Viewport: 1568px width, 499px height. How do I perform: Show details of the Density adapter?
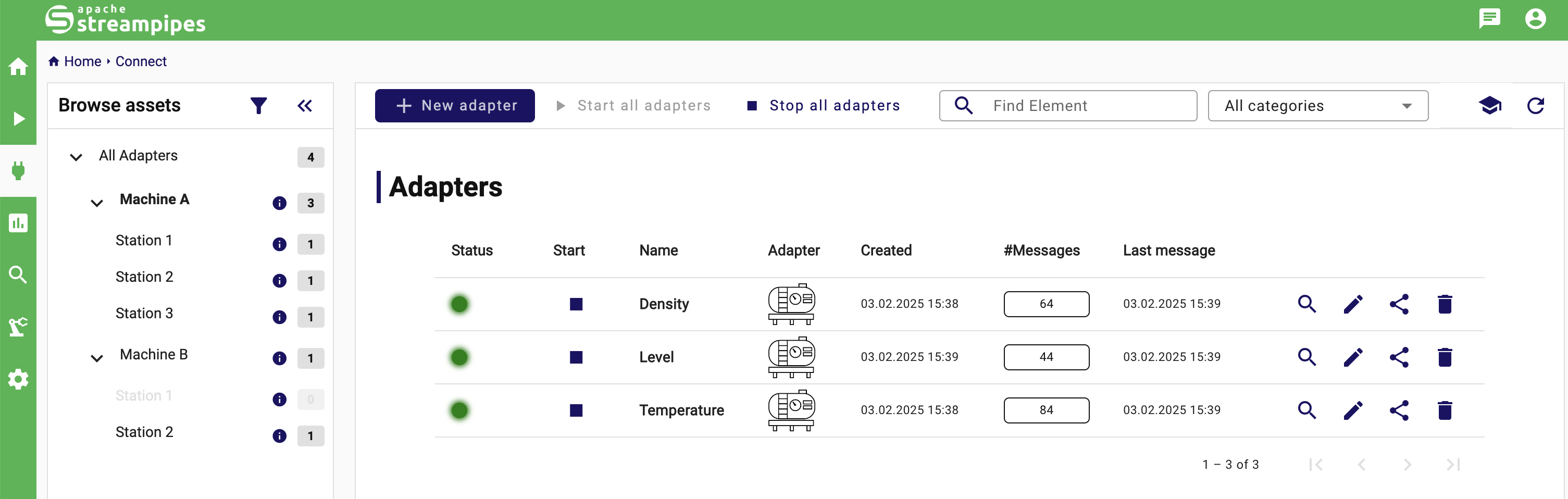coord(1307,304)
